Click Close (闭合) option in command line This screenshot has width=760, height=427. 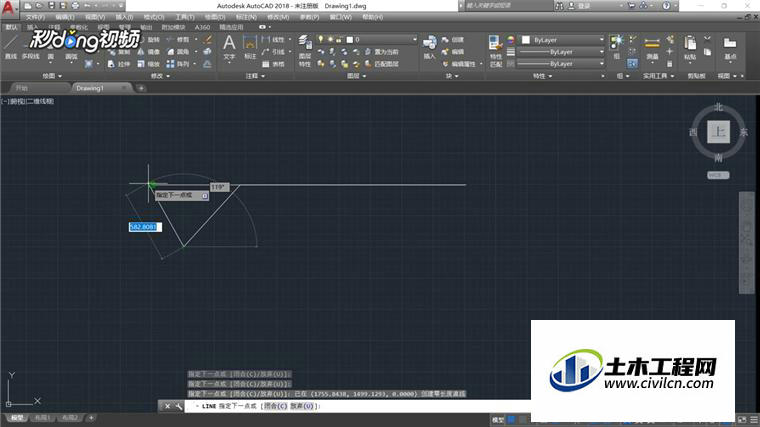[x=275, y=406]
